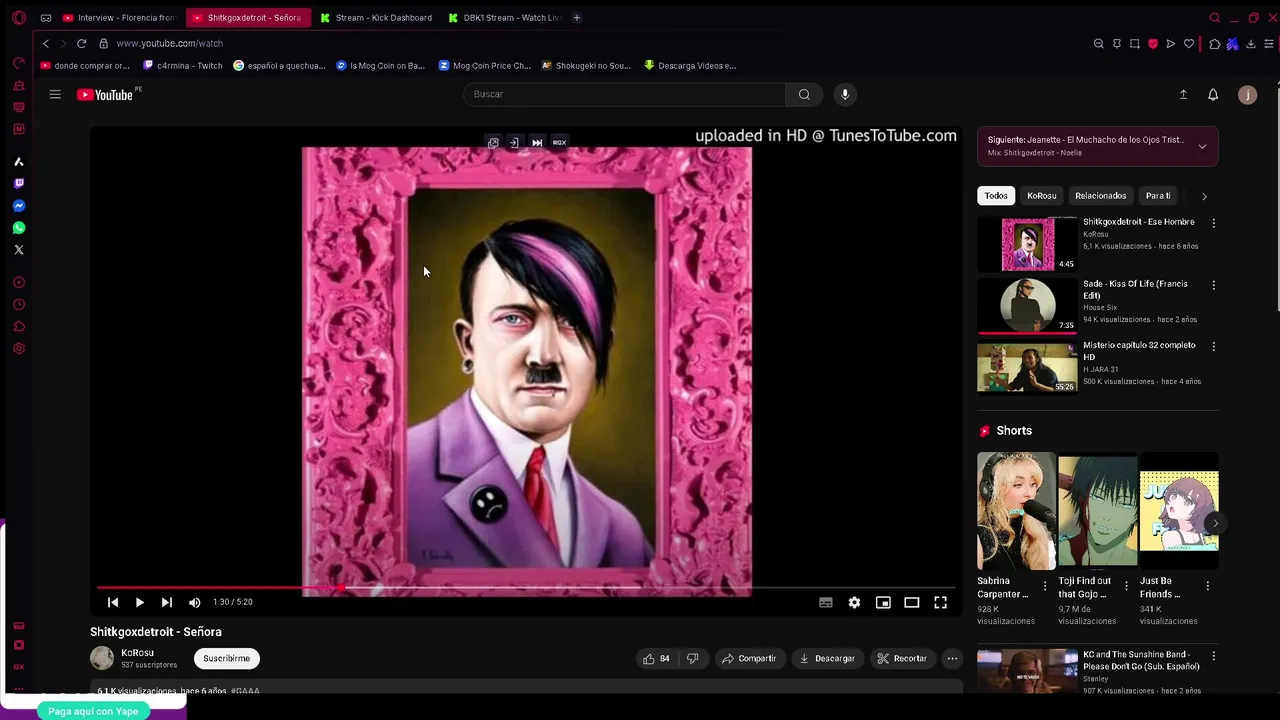Open WhatsApp in the Opera sidebar
Viewport: 1280px width, 720px height.
(19, 228)
